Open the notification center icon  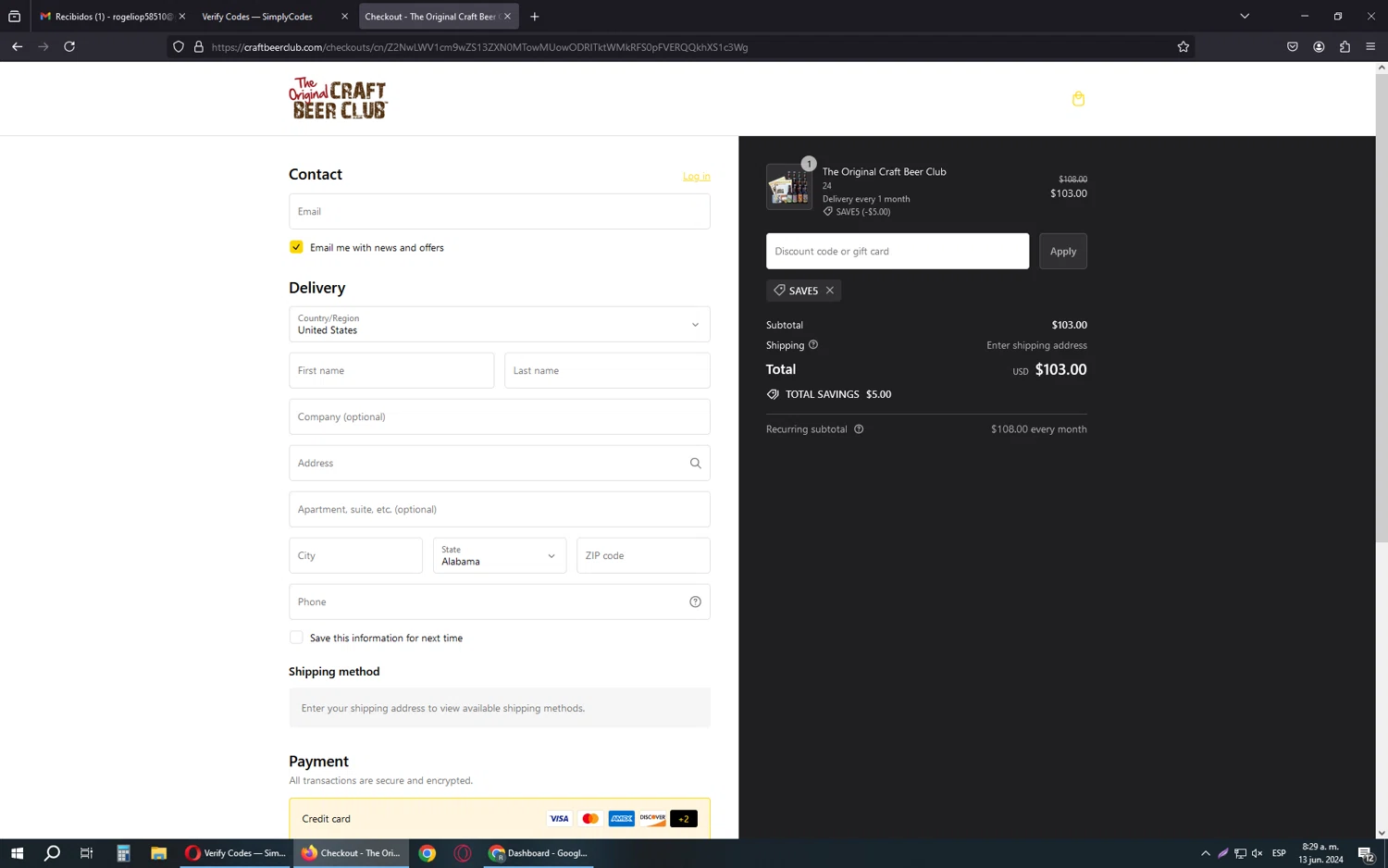[1367, 853]
